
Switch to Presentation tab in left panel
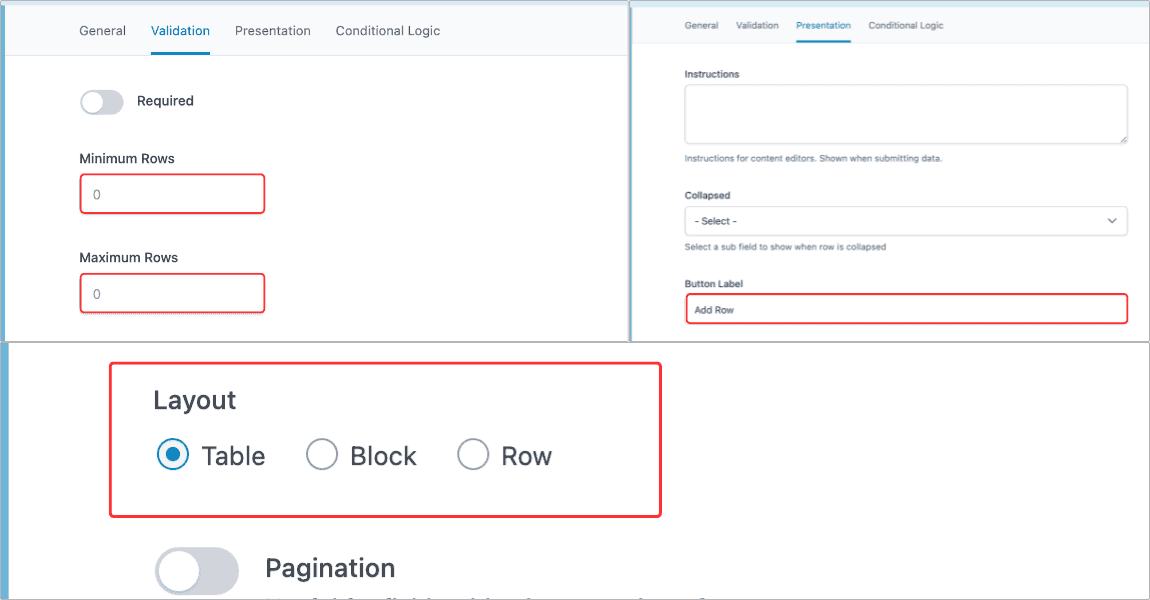273,31
